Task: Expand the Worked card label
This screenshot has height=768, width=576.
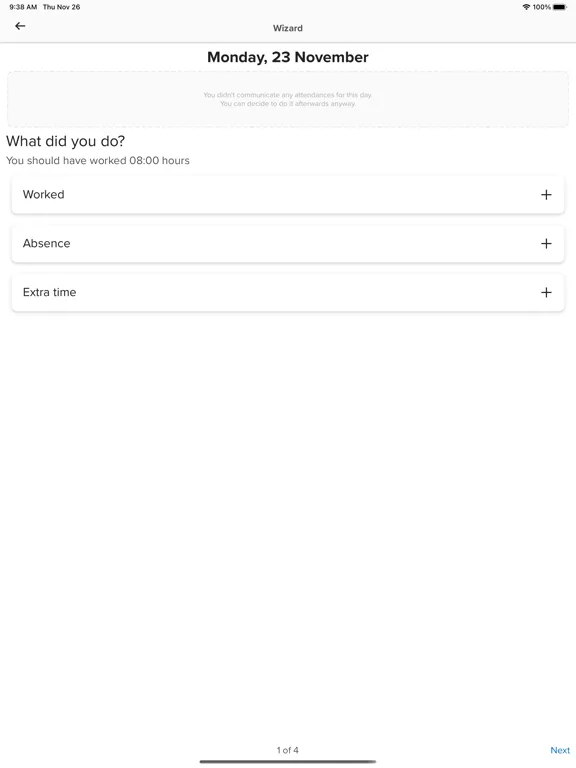Action: (44, 194)
